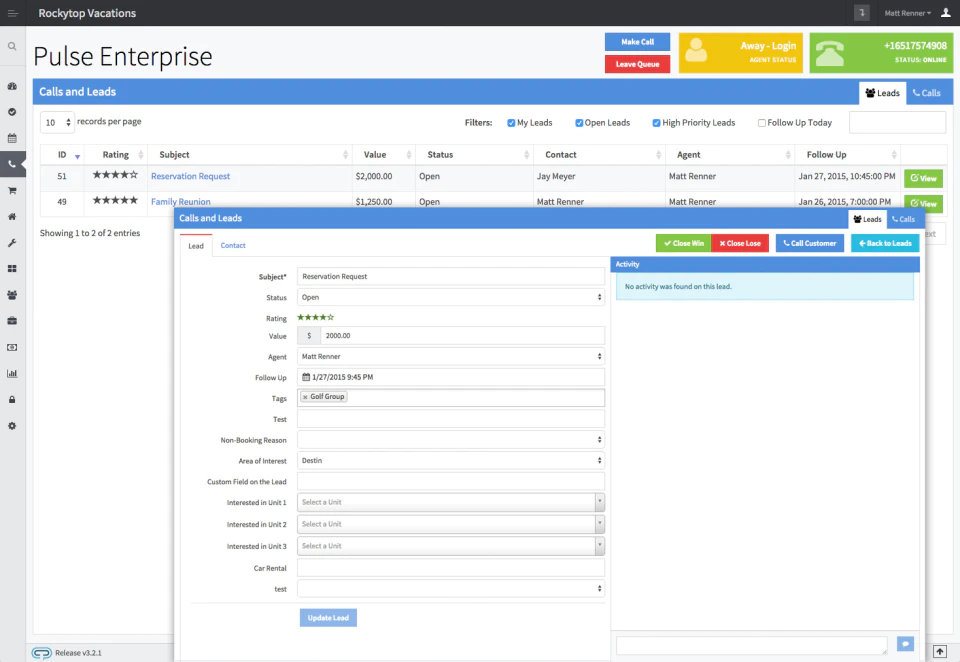This screenshot has width=960, height=662.
Task: Switch to Leads tab in detail panel header
Action: click(867, 219)
